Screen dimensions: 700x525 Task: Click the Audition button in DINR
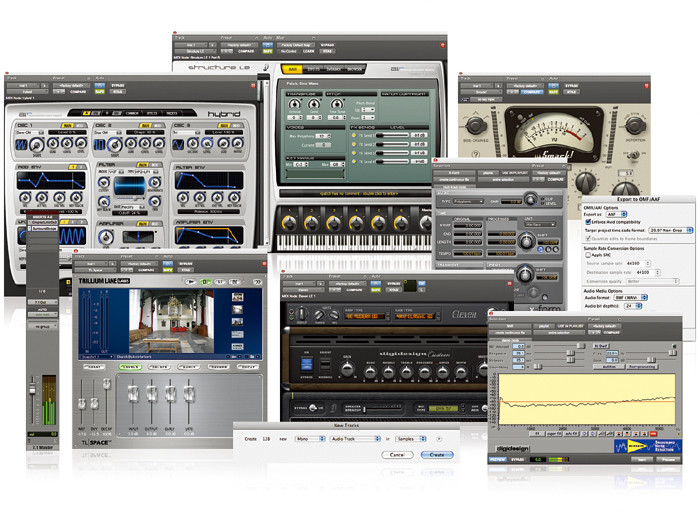click(x=609, y=367)
